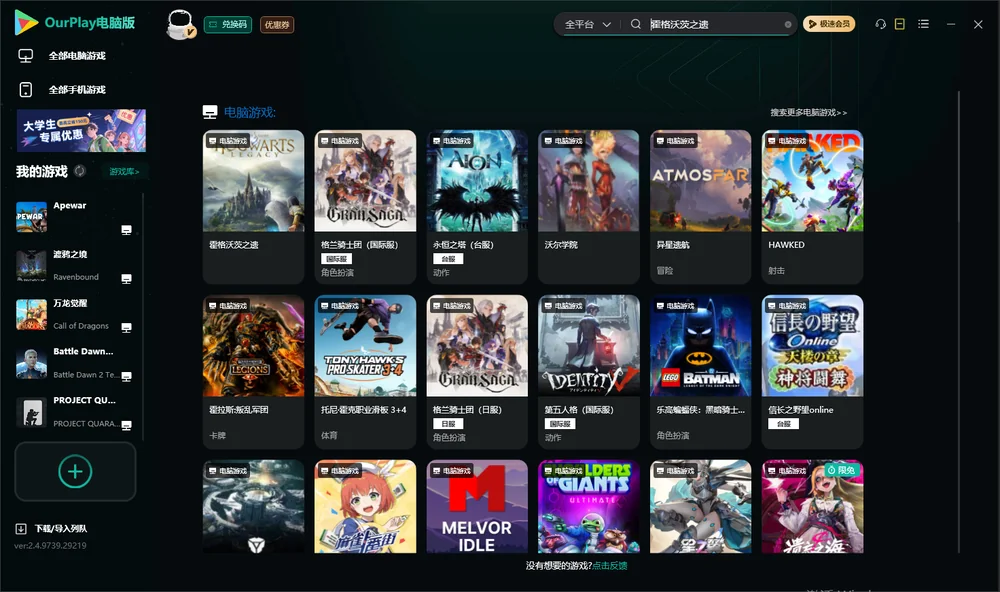Open the orange-haired anime girl game card
The image size is (1000, 592).
365,507
